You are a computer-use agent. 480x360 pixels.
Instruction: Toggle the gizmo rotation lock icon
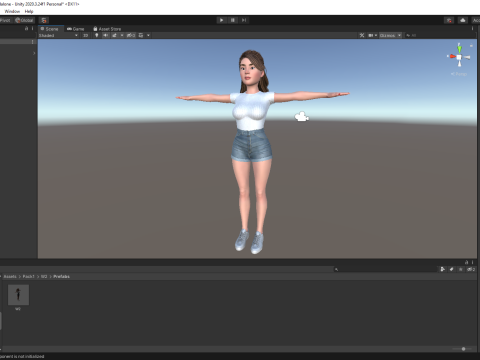[471, 45]
